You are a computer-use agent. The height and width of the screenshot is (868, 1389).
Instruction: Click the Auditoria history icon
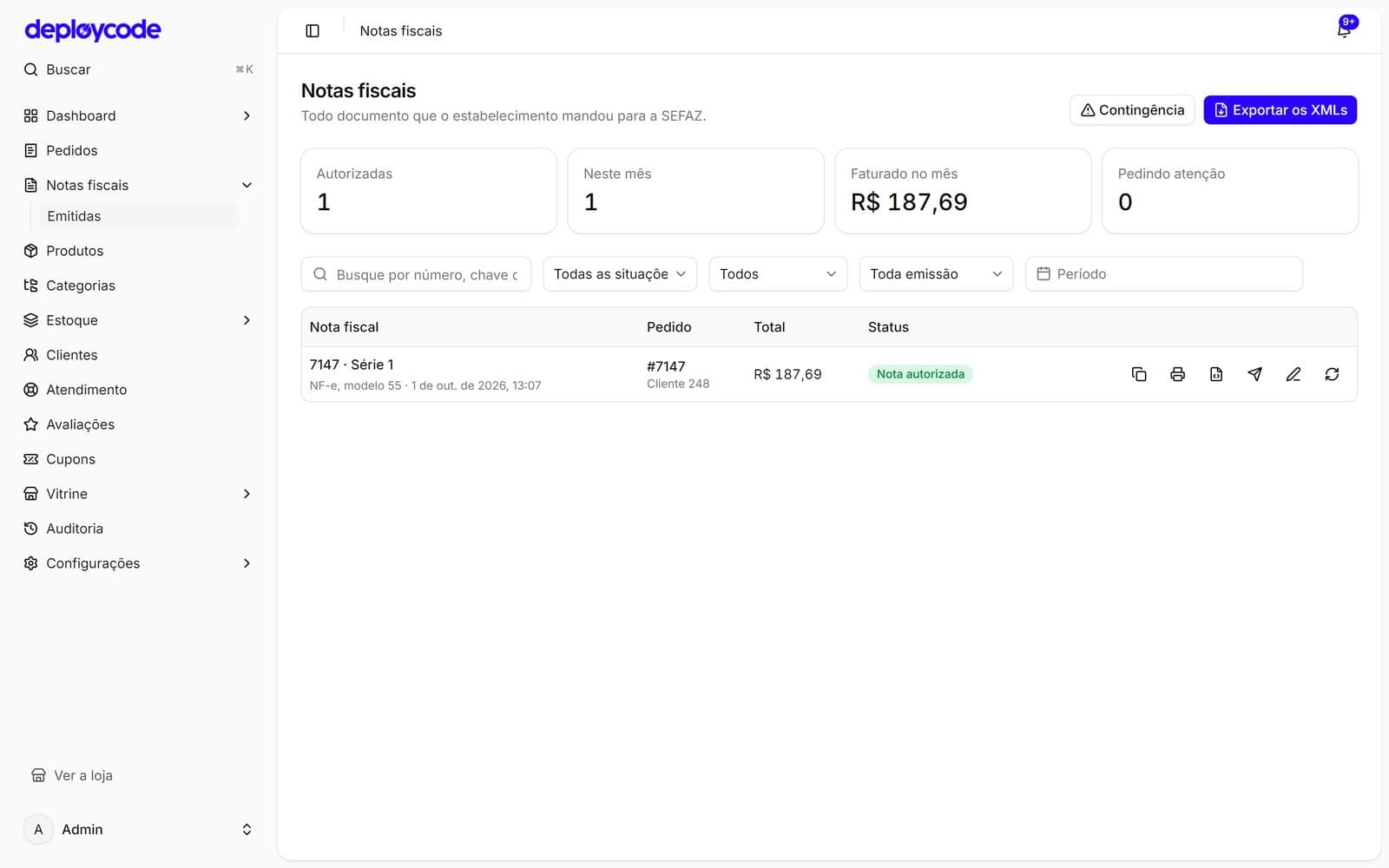click(x=31, y=529)
